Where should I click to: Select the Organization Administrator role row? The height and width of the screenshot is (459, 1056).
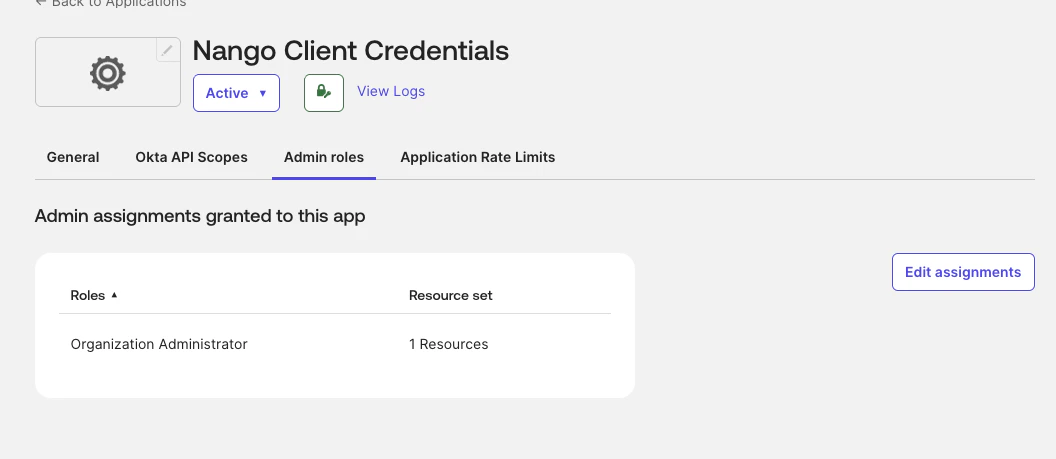[335, 344]
